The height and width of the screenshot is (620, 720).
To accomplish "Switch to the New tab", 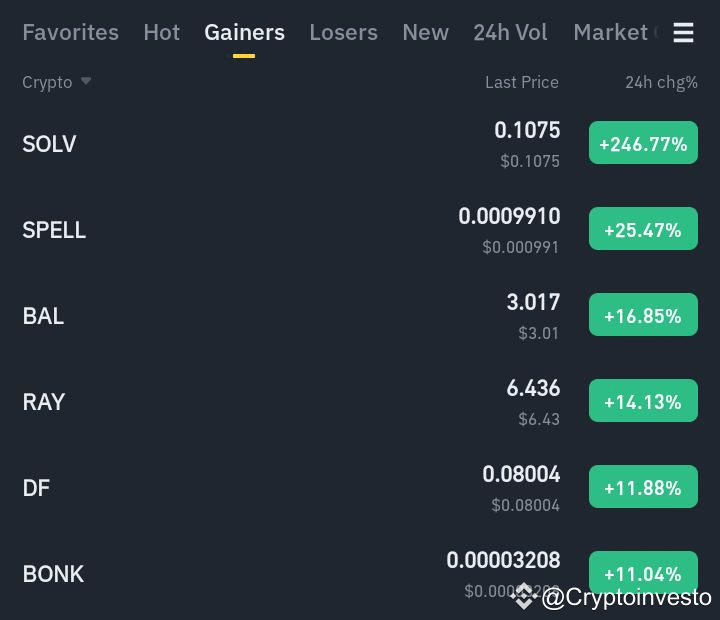I will (425, 32).
